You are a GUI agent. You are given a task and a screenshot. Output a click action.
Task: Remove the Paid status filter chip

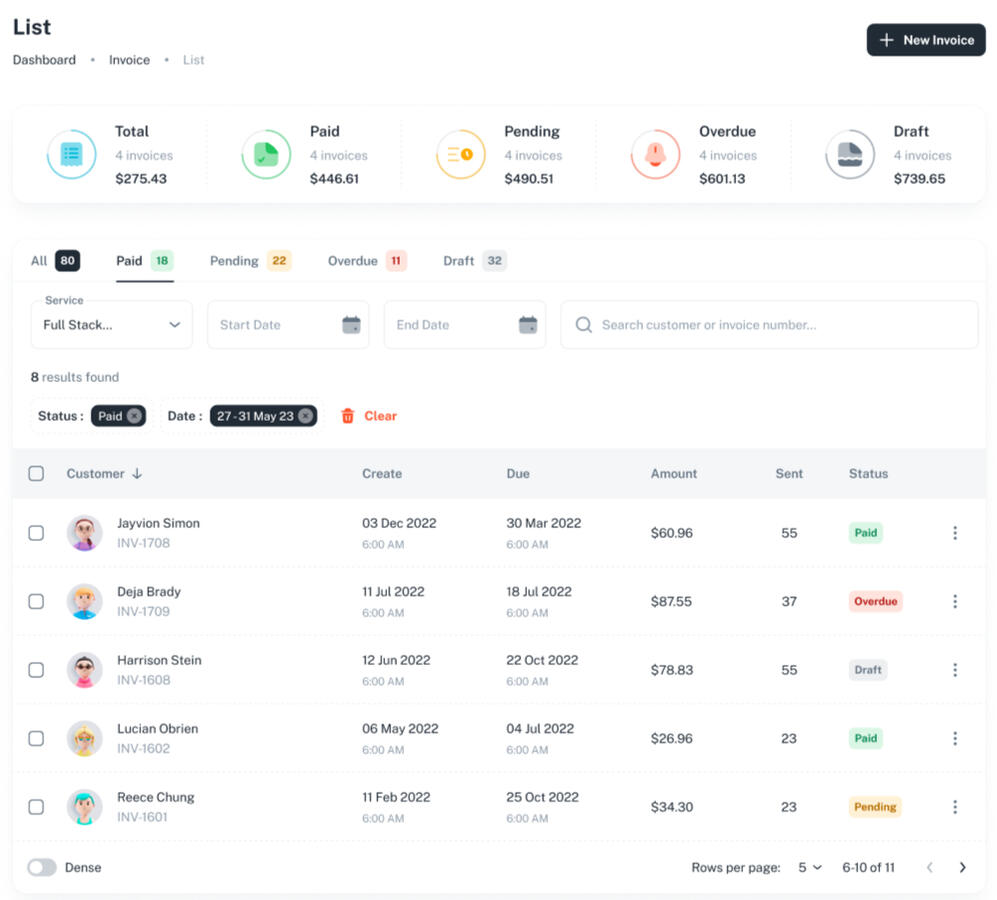pyautogui.click(x=134, y=416)
